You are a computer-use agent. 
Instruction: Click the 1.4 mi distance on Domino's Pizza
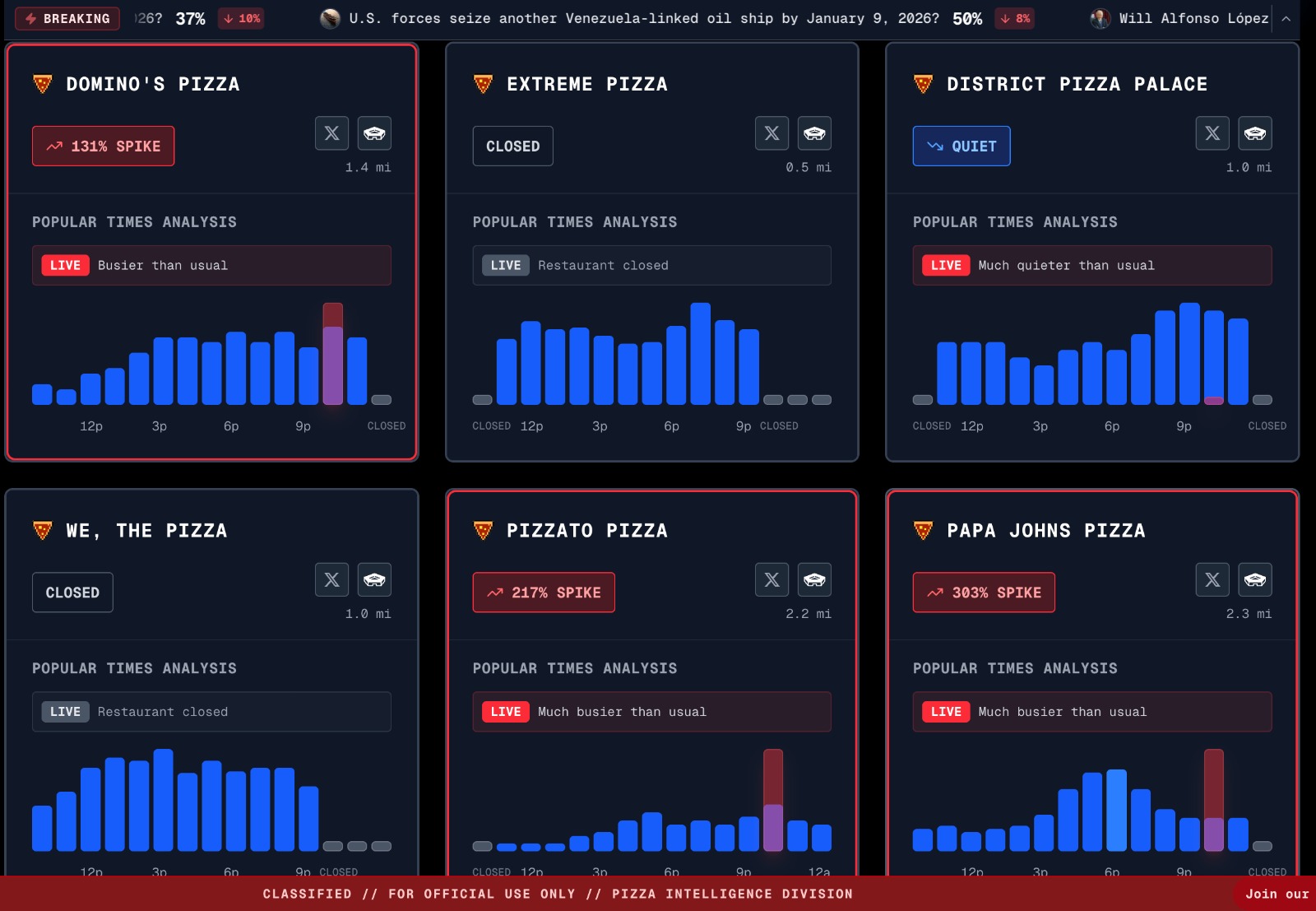pyautogui.click(x=368, y=167)
